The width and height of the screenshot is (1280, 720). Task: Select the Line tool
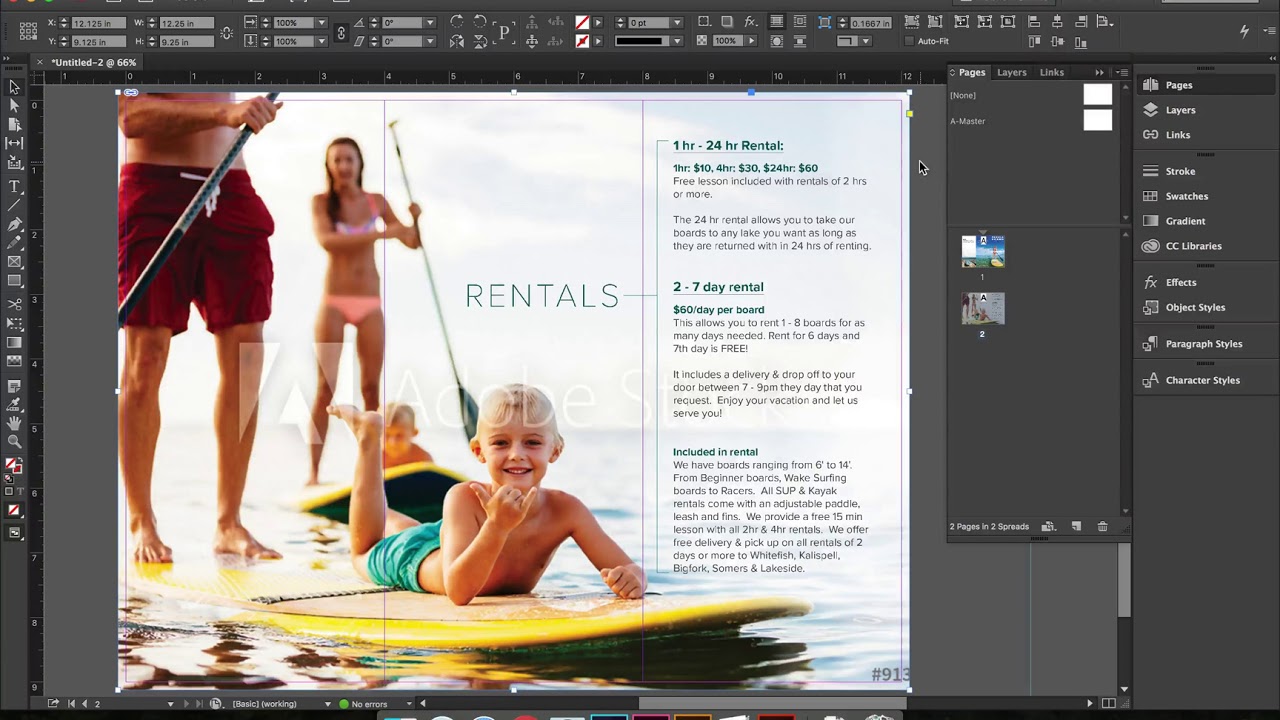pos(14,205)
